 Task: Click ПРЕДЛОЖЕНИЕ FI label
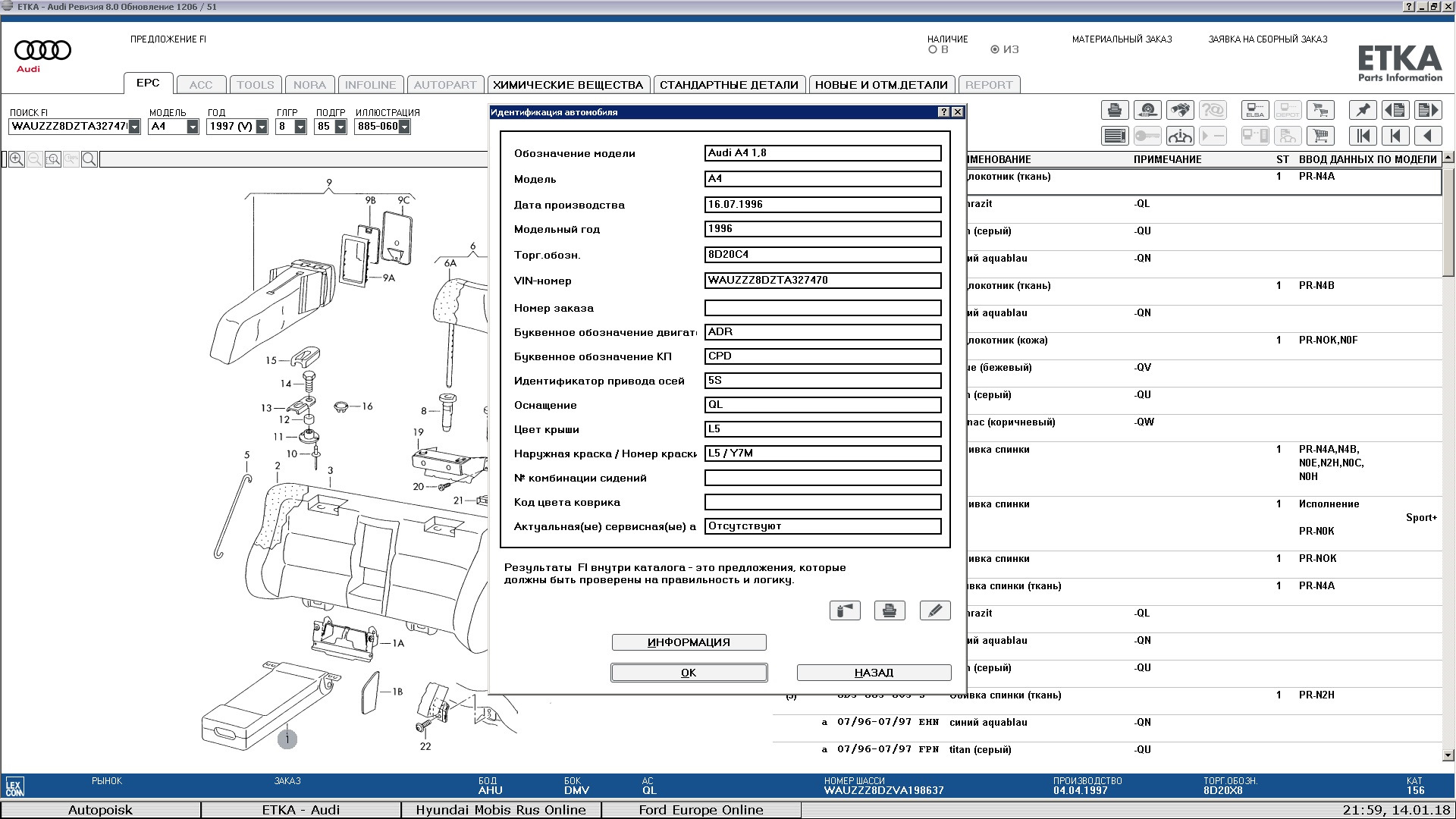(168, 39)
